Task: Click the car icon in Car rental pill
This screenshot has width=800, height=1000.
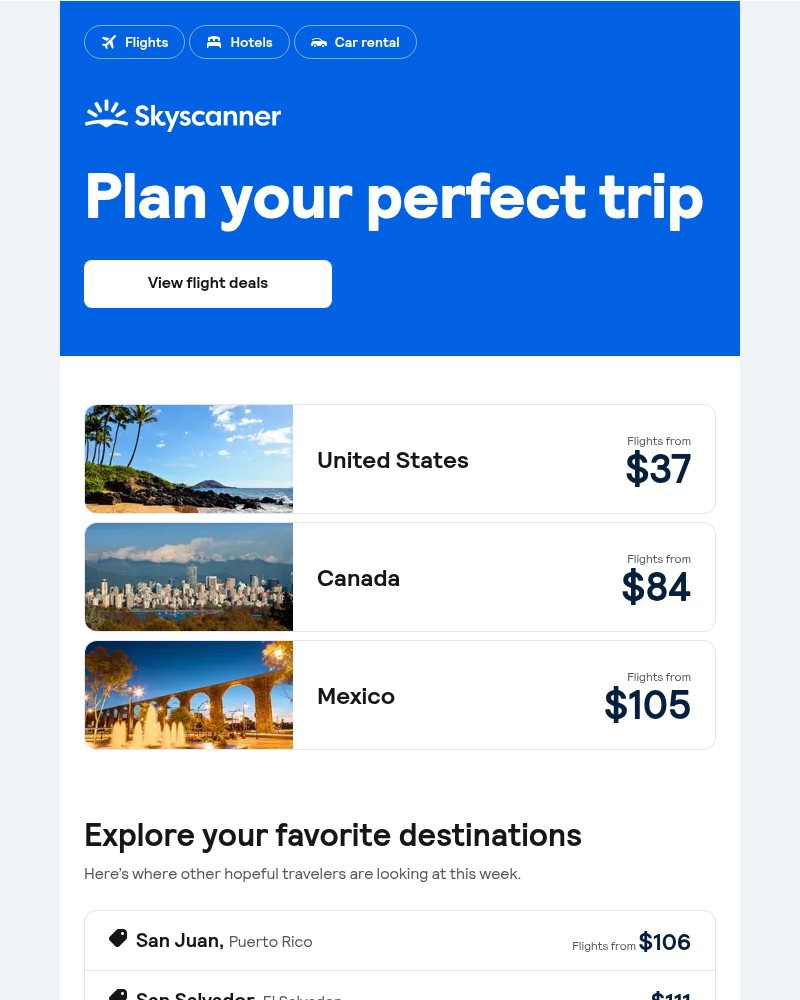Action: [x=318, y=43]
